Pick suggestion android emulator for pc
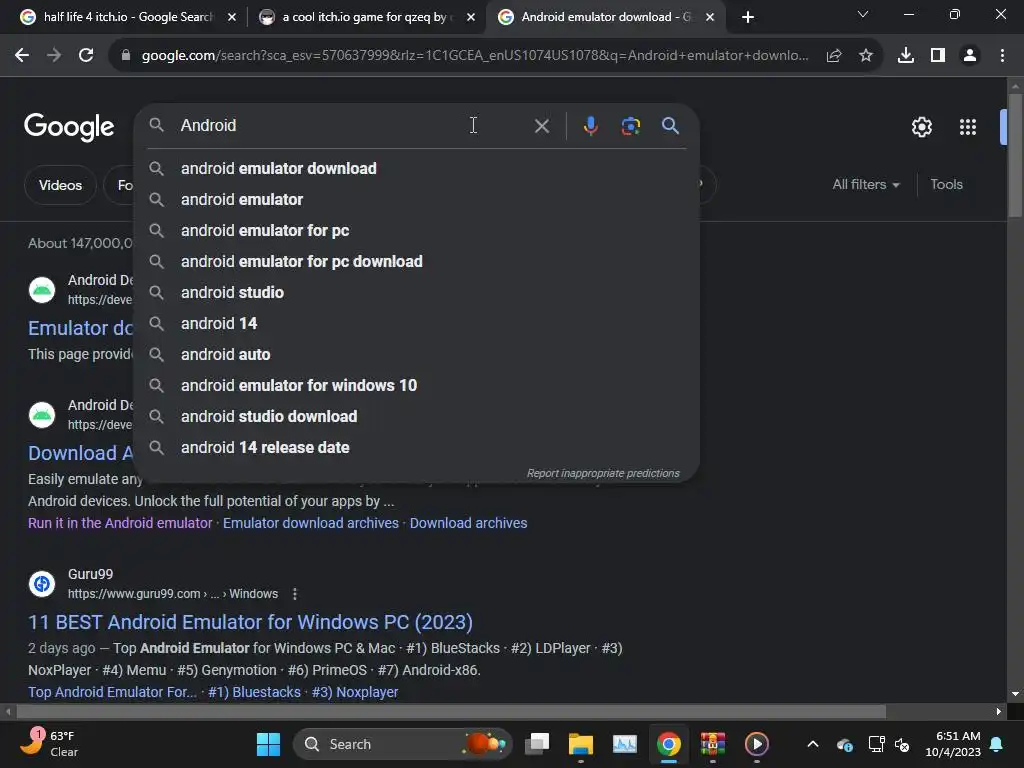This screenshot has width=1024, height=768. (x=416, y=231)
